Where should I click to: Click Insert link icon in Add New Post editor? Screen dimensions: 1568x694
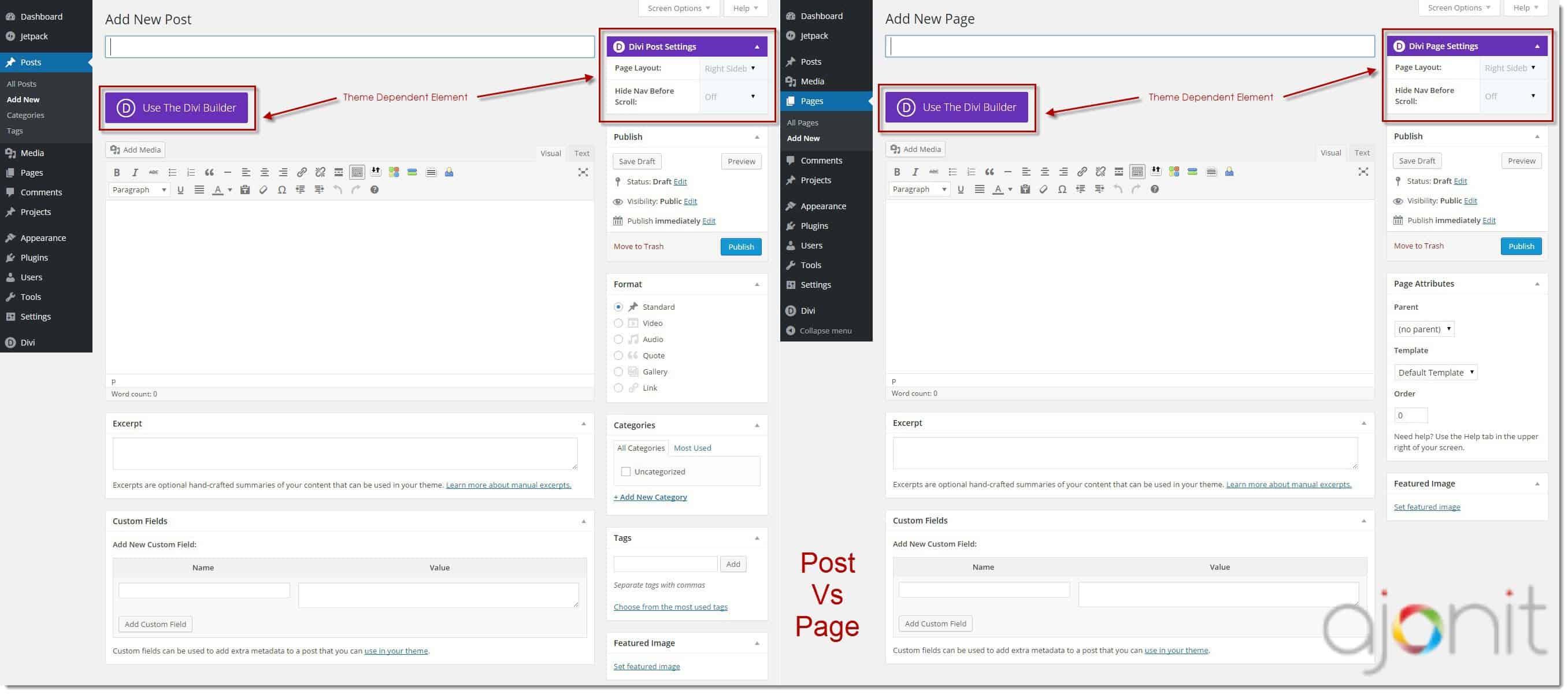[301, 172]
